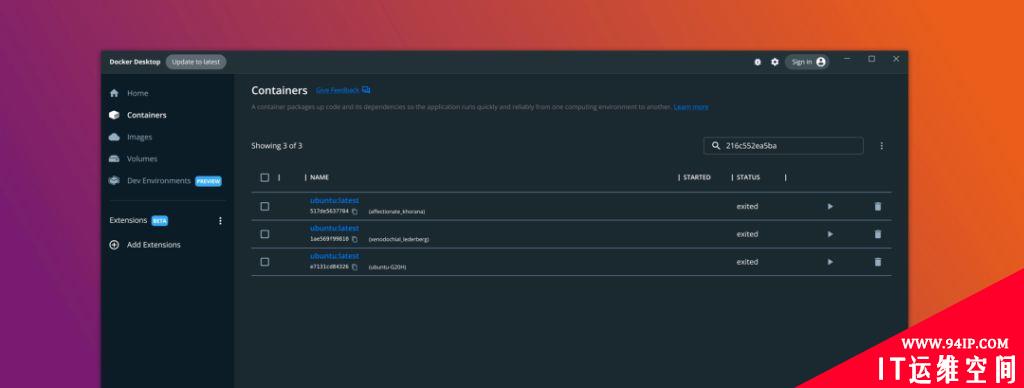Viewport: 1024px width, 388px height.
Task: Toggle the select-all containers checkbox
Action: click(264, 177)
